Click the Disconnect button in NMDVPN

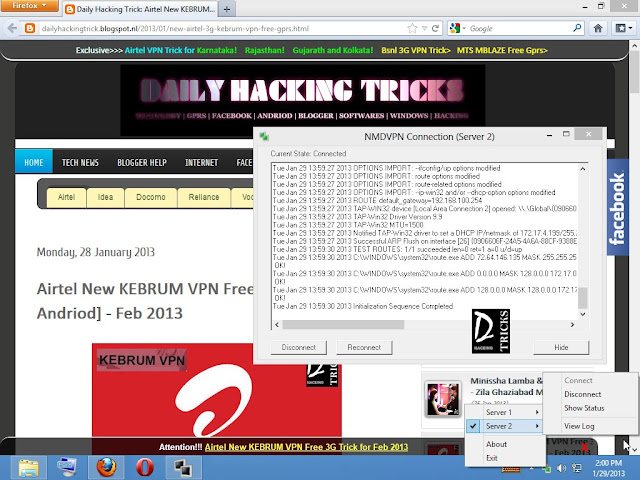(299, 347)
